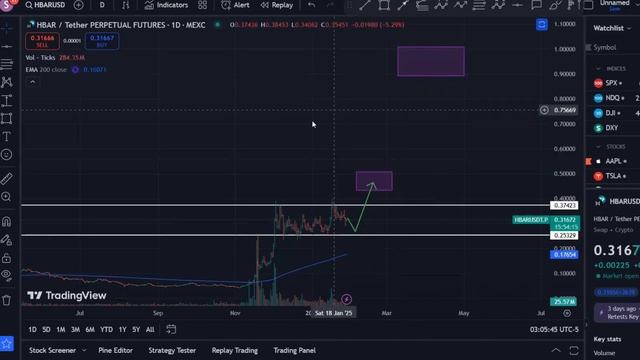Screen dimensions: 640x360
Task: Select the 0.37423 horizontal line price label
Action: [x=564, y=205]
